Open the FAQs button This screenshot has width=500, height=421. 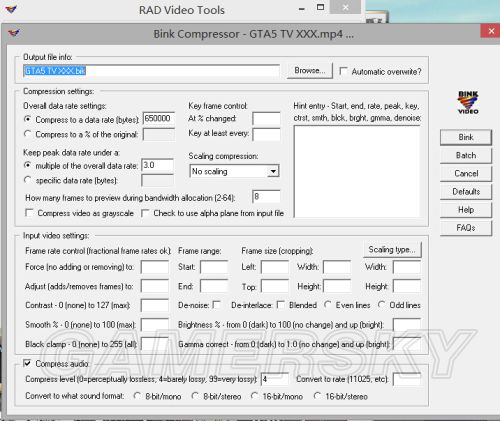(466, 228)
